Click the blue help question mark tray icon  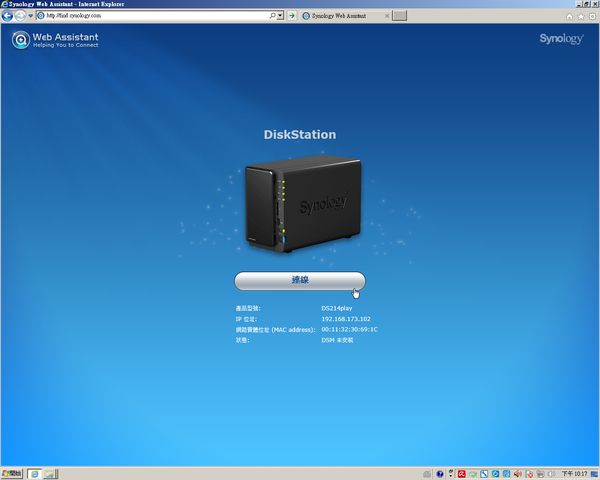439,473
